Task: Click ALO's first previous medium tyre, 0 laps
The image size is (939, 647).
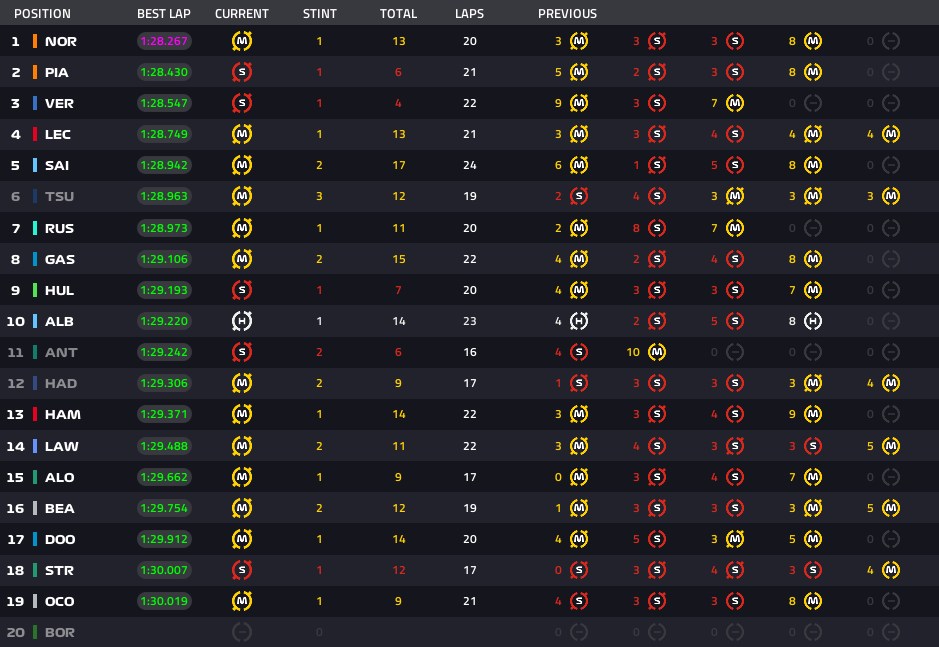Action: tap(579, 477)
